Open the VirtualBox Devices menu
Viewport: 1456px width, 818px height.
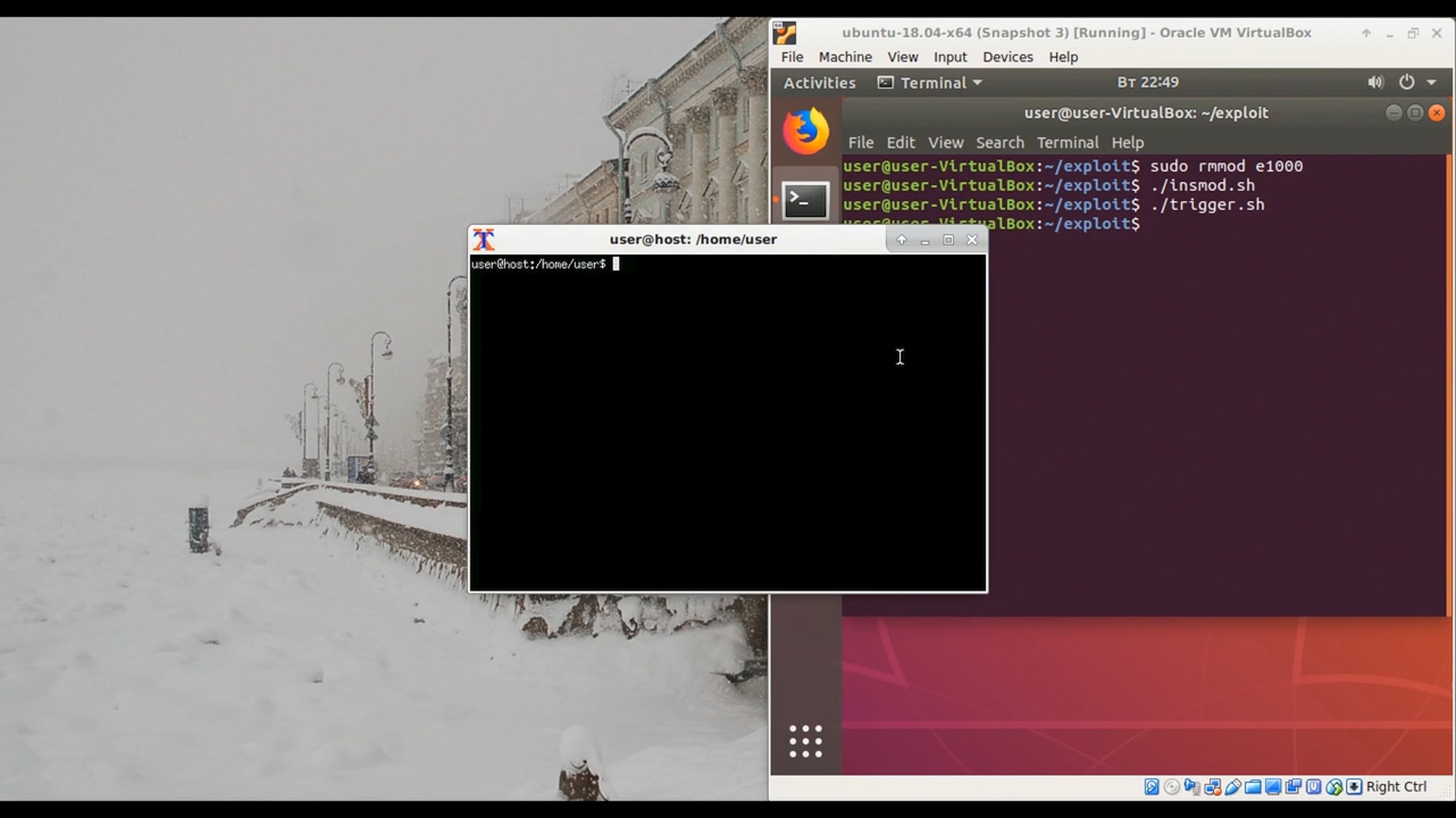coord(1008,57)
